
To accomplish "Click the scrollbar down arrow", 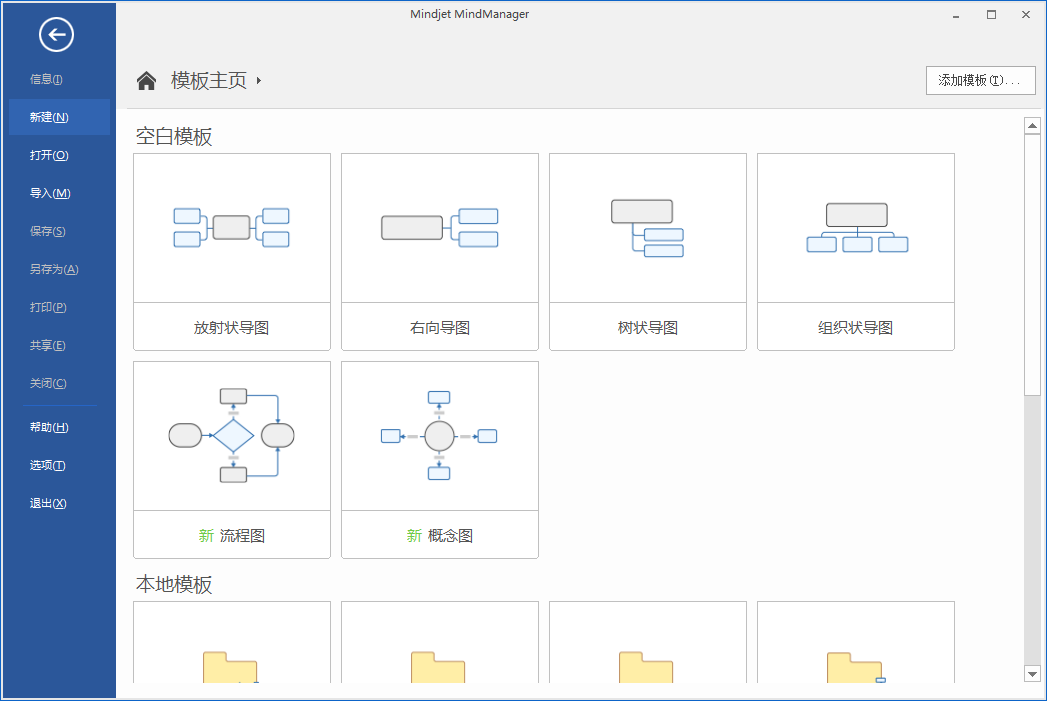I will pyautogui.click(x=1032, y=674).
